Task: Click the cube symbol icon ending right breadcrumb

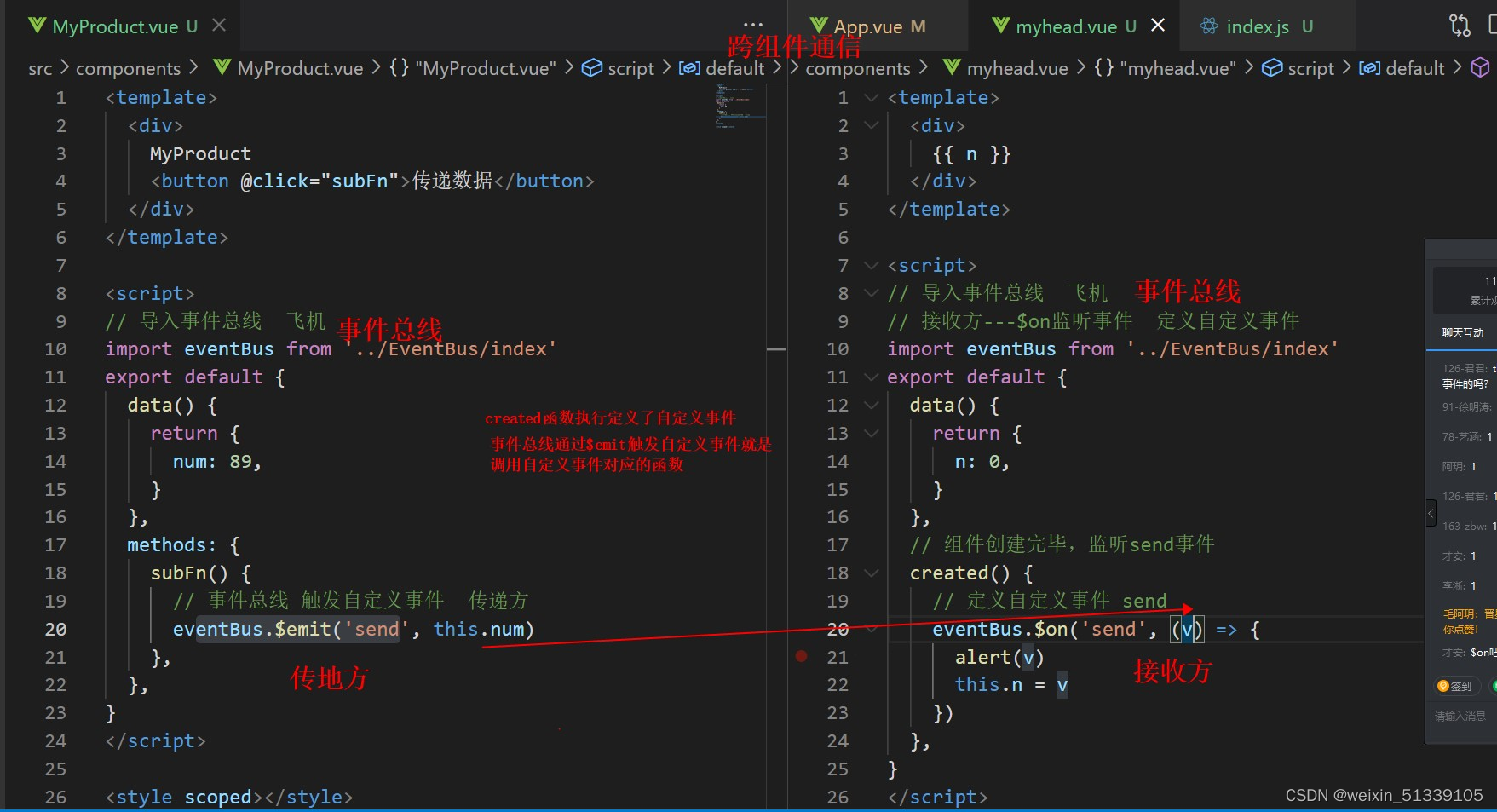Action: tap(1481, 67)
